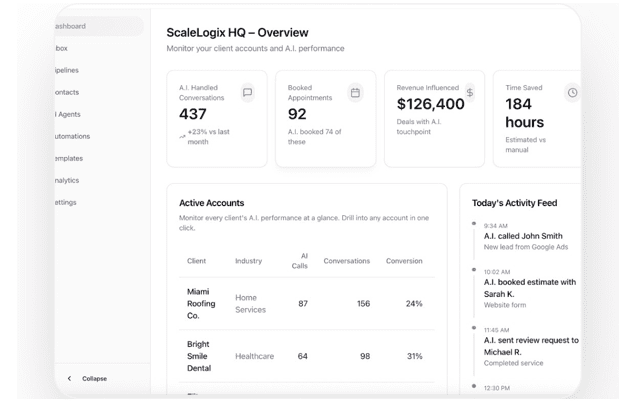Image resolution: width=640 pixels, height=419 pixels.
Task: Click the dollar sign icon on revenue card
Action: [470, 93]
